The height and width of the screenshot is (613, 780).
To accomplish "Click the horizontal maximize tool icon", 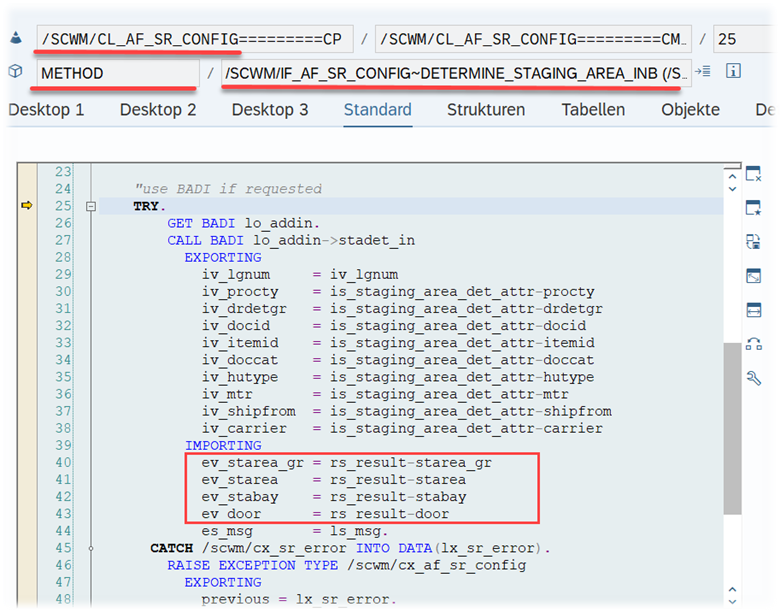I will tap(753, 310).
